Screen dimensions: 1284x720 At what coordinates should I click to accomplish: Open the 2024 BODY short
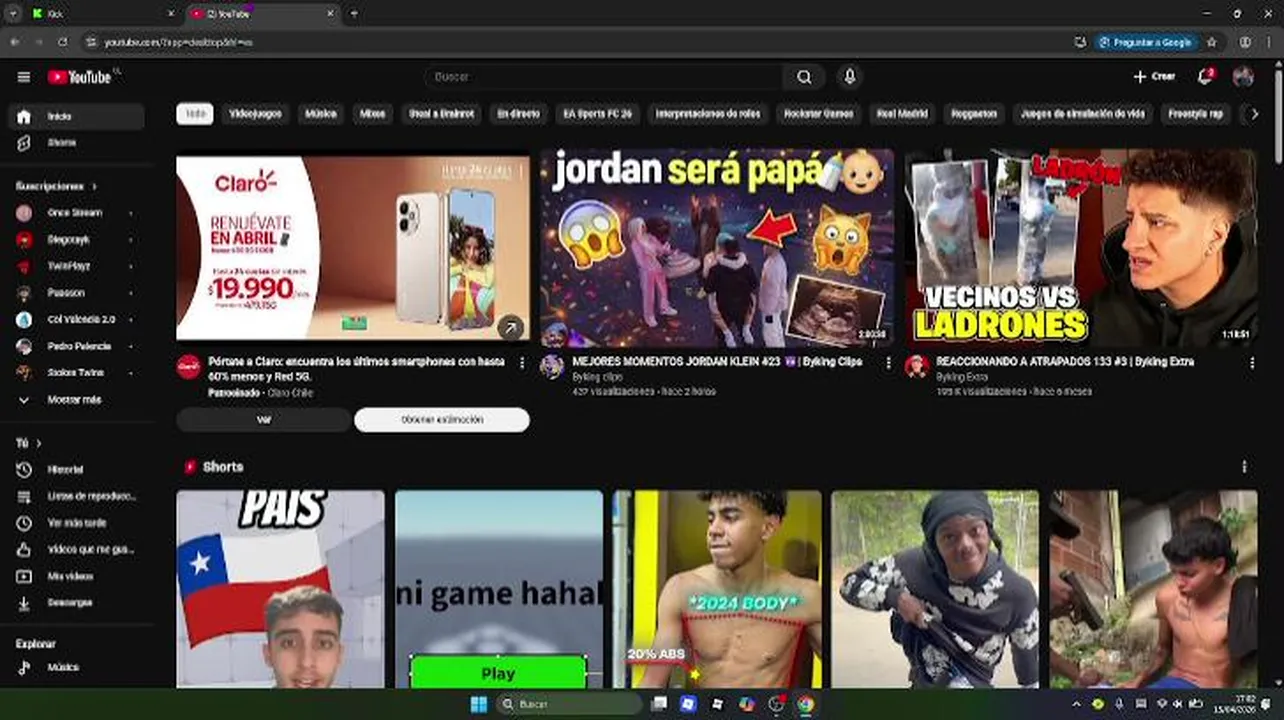click(717, 589)
